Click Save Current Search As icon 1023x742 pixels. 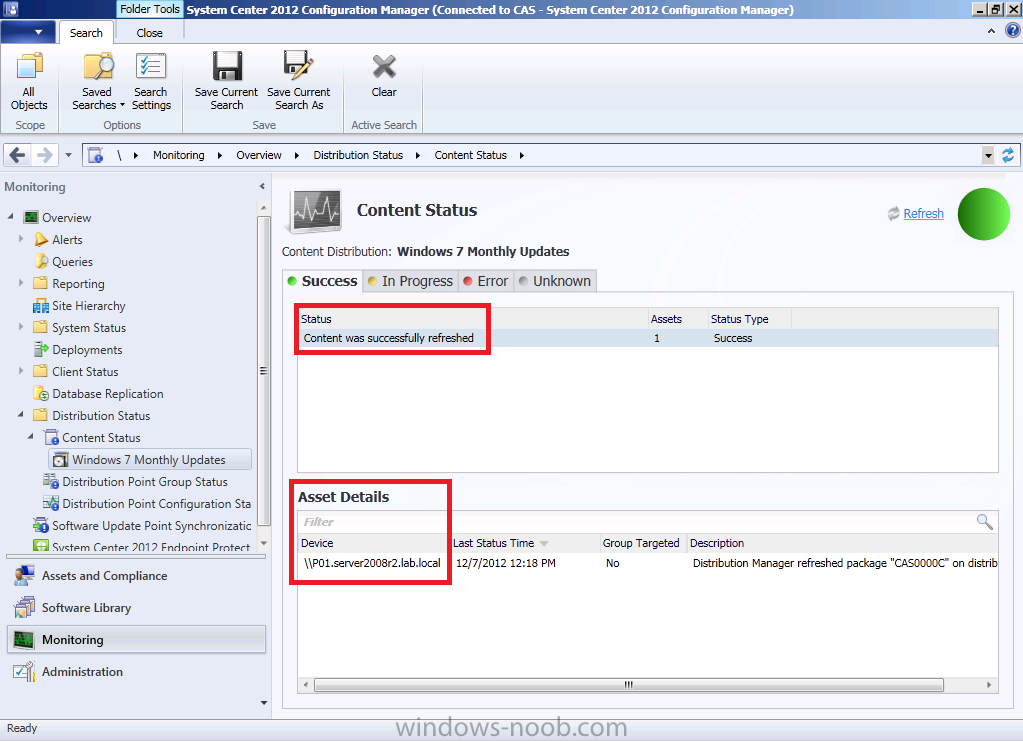[299, 81]
